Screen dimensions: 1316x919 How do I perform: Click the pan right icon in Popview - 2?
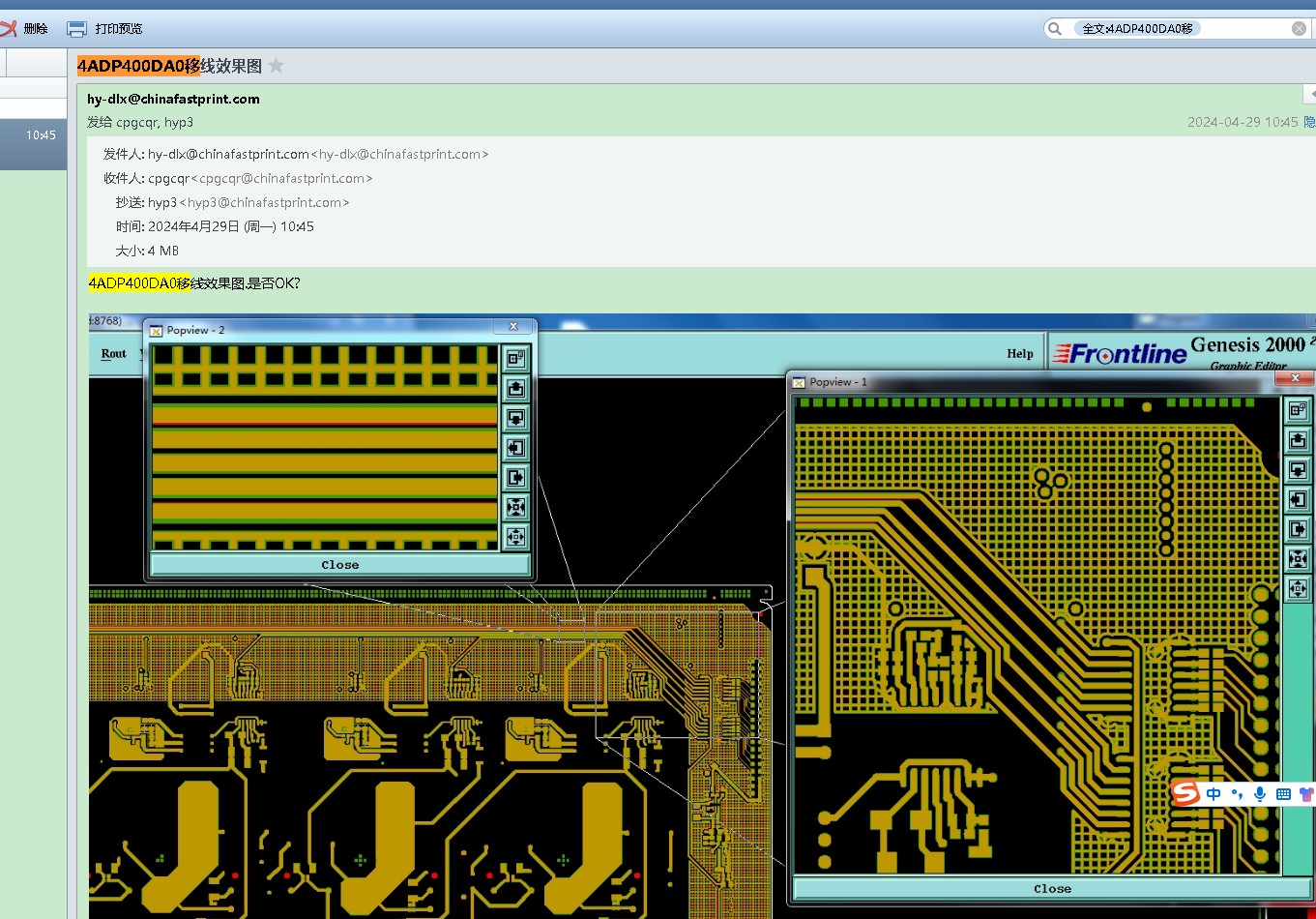click(x=515, y=477)
